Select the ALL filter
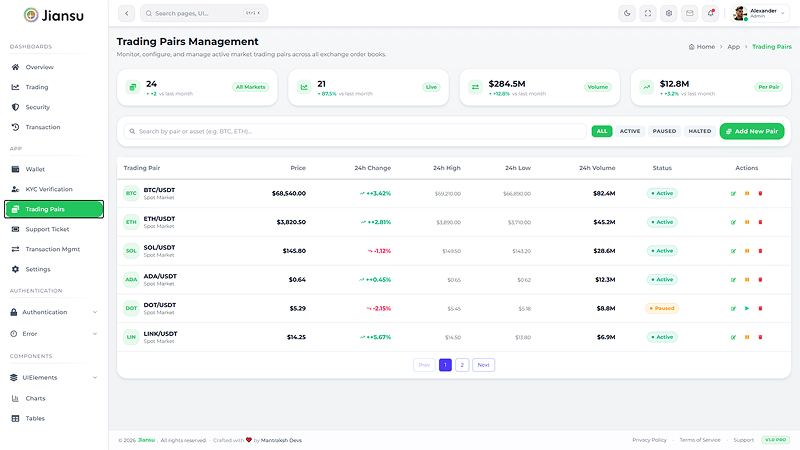The height and width of the screenshot is (450, 800). click(x=602, y=131)
